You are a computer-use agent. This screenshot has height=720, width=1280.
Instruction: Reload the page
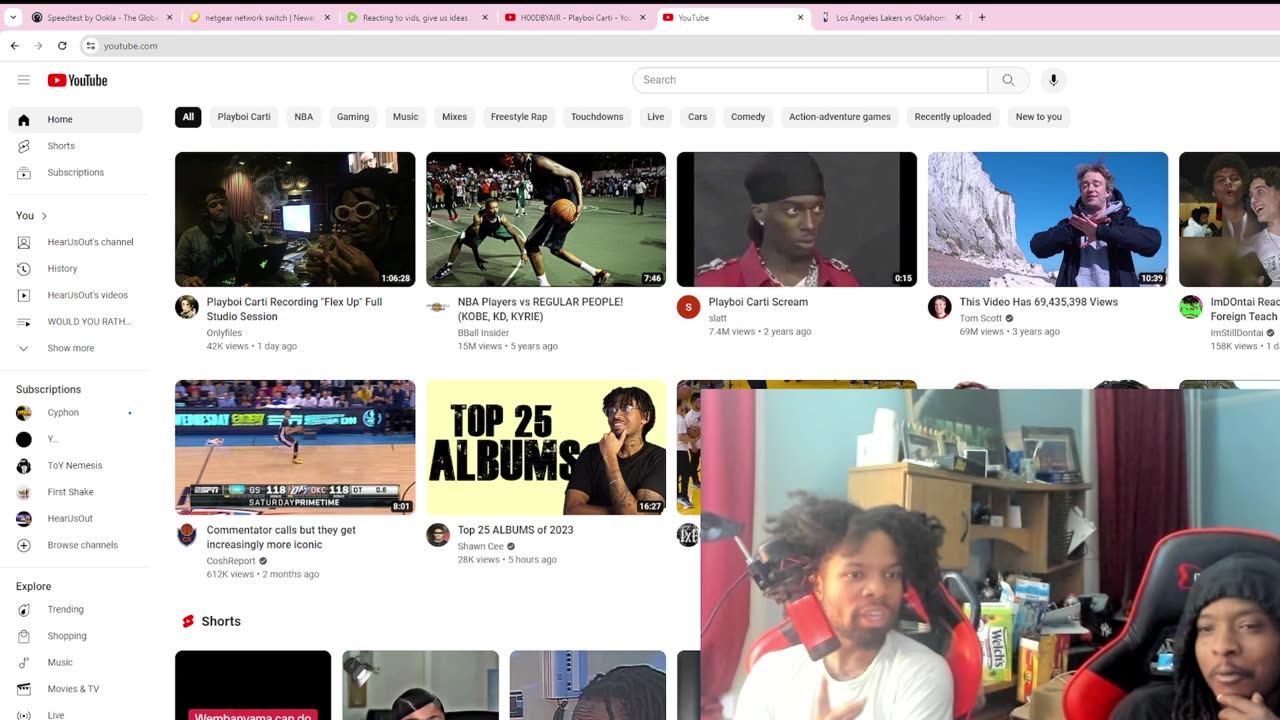tap(62, 46)
